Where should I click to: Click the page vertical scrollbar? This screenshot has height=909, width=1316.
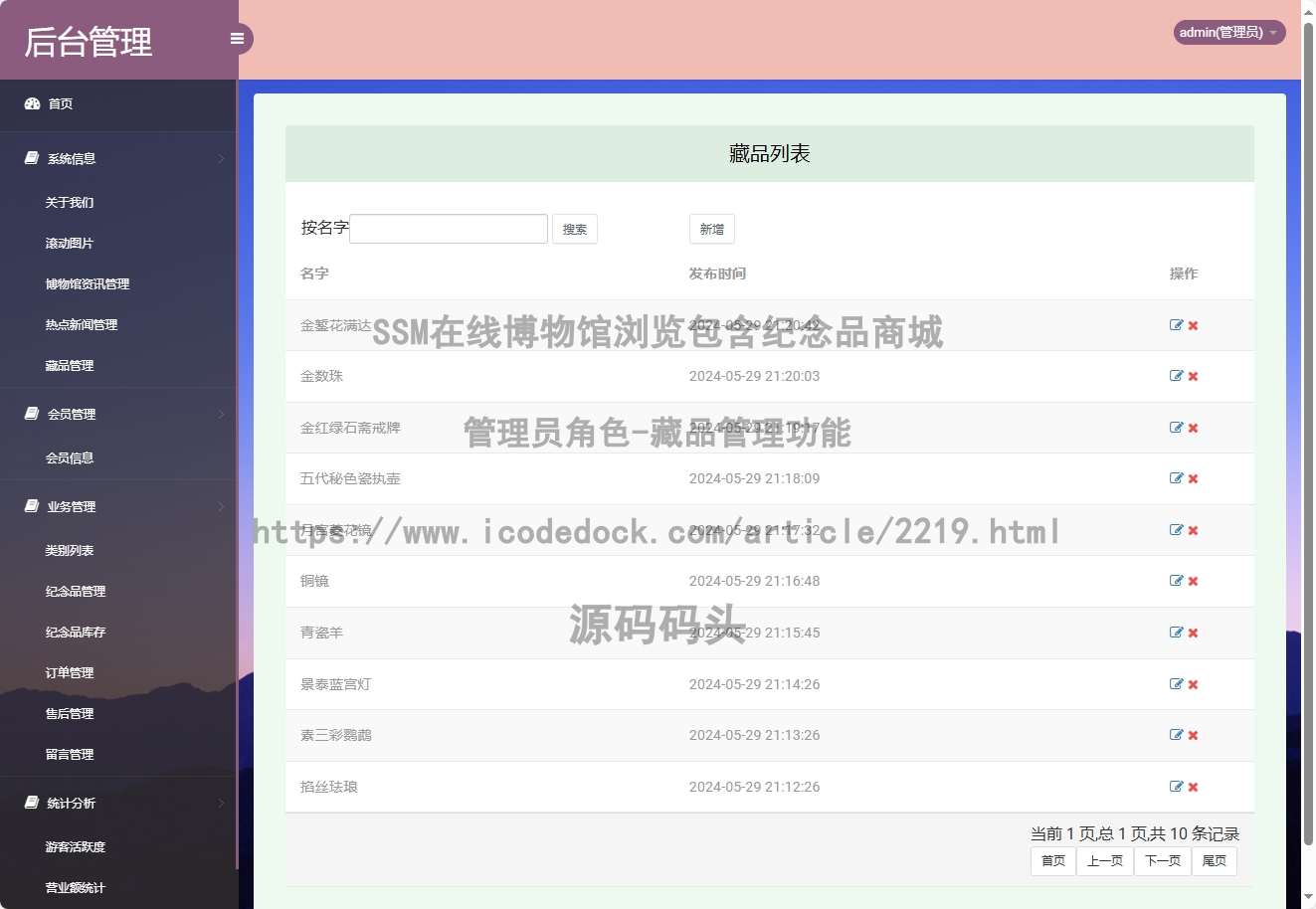point(1308,434)
